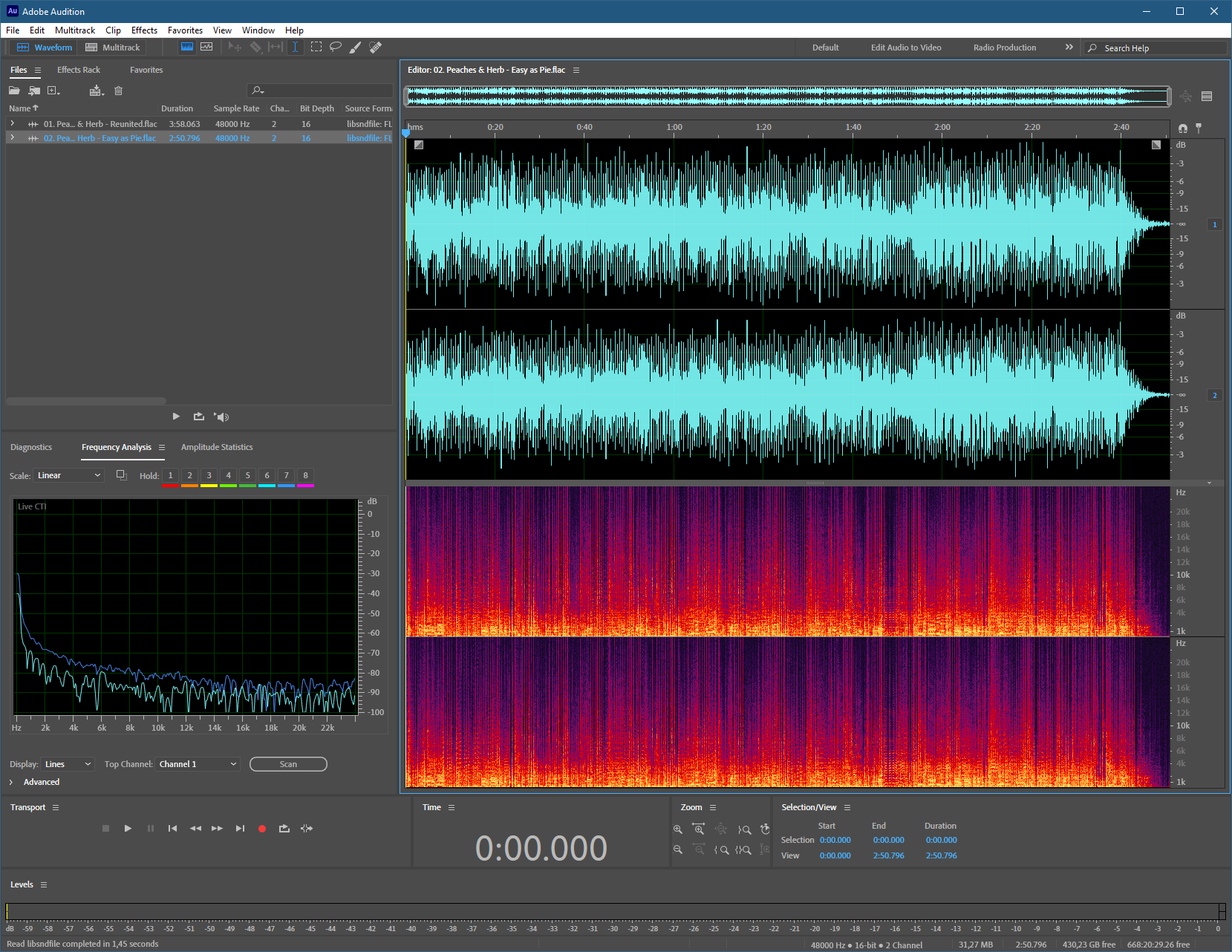Expand the 02. Easy as Pie.flac row

click(x=12, y=137)
